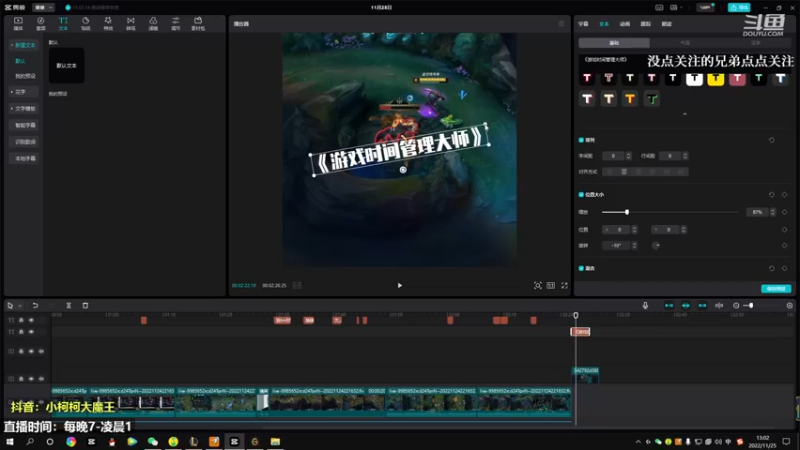Click reset icon for 排列 section
This screenshot has height=450, width=800.
pos(771,140)
